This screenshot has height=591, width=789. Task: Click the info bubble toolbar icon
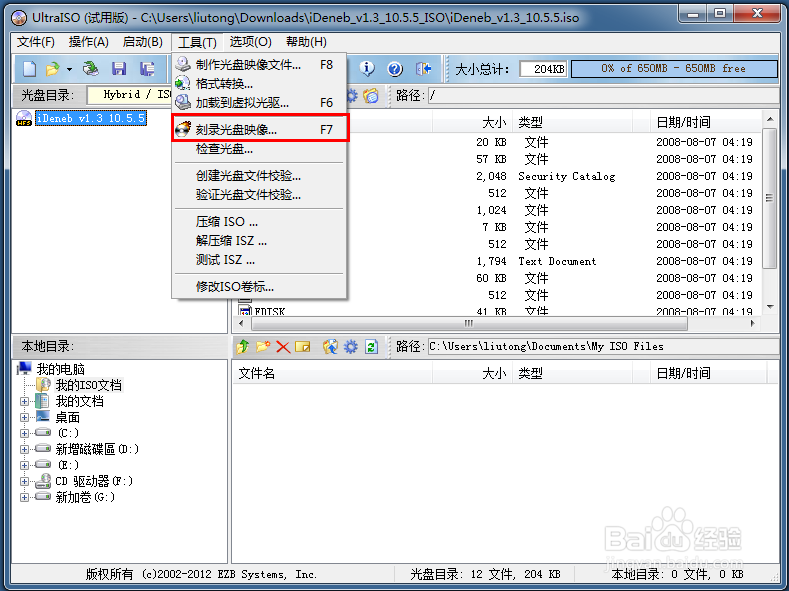[x=367, y=68]
